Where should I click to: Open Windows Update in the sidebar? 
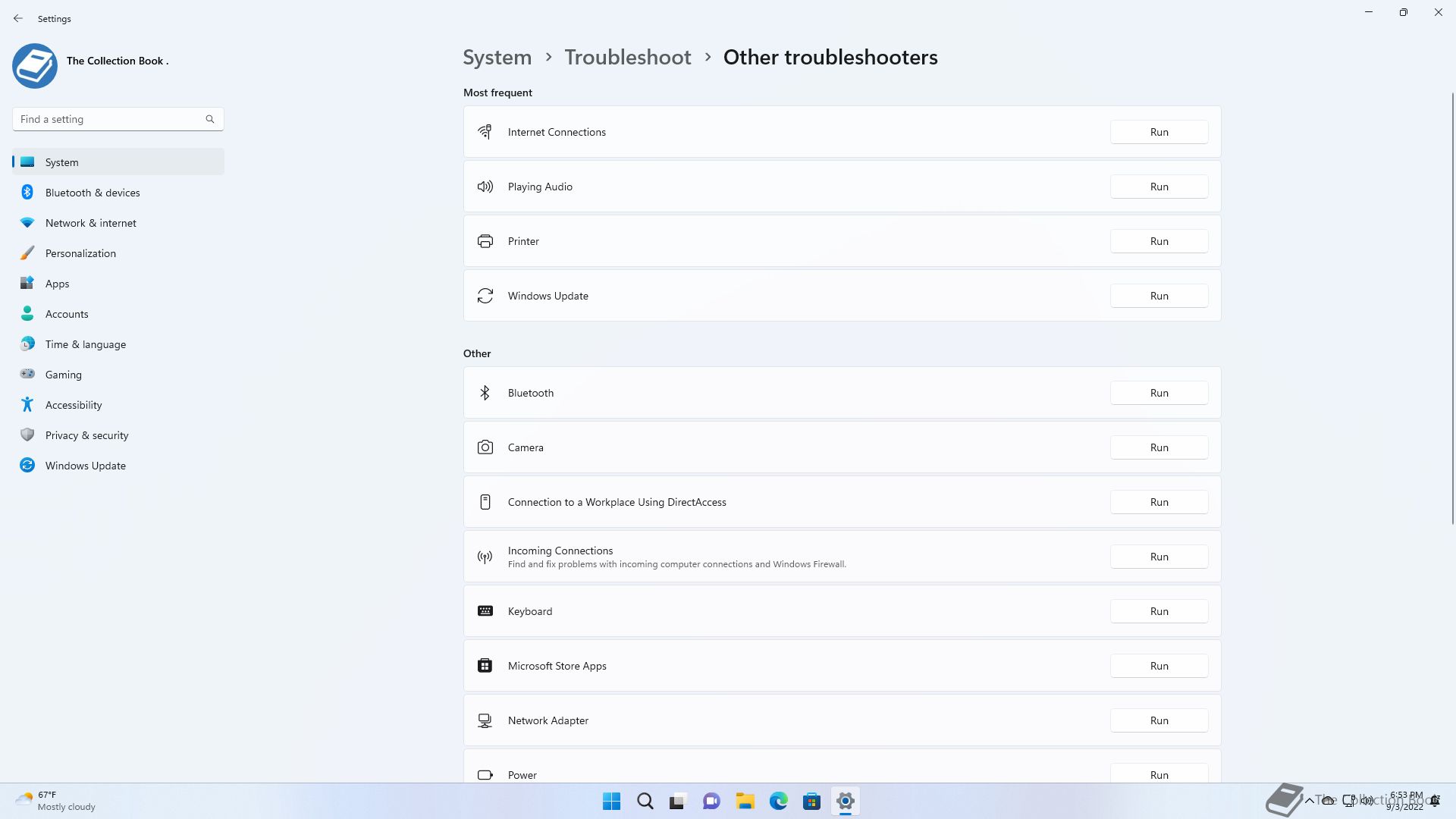tap(85, 466)
